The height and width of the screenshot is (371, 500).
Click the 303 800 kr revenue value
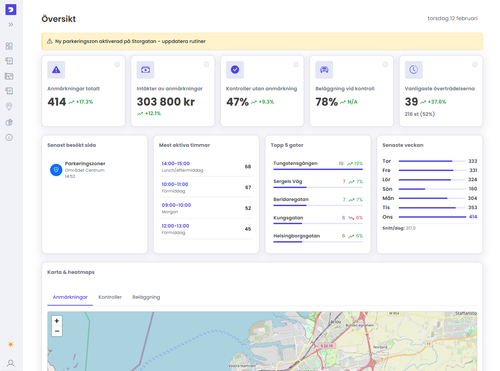pos(166,102)
